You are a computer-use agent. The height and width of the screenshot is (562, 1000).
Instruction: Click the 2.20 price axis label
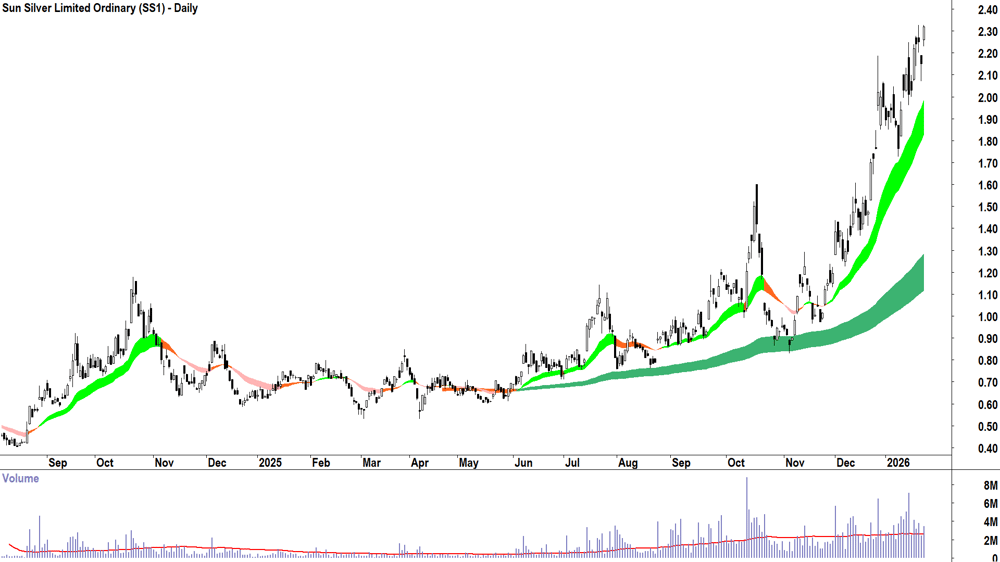[987, 54]
